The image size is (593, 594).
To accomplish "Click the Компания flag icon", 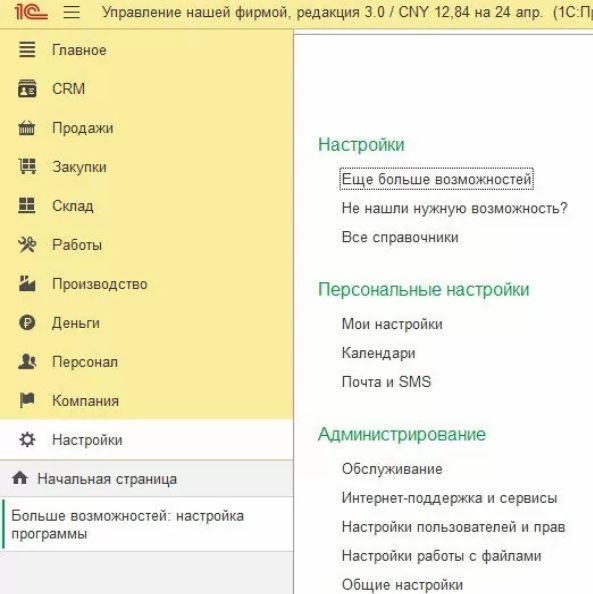I will [x=27, y=400].
